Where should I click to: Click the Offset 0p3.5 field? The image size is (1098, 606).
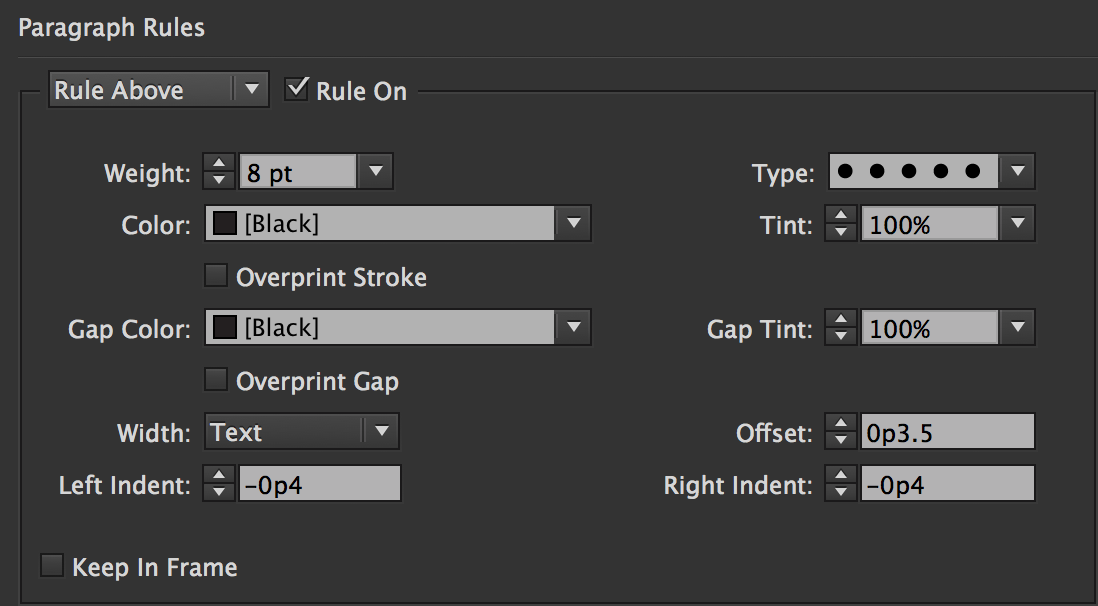pos(946,432)
